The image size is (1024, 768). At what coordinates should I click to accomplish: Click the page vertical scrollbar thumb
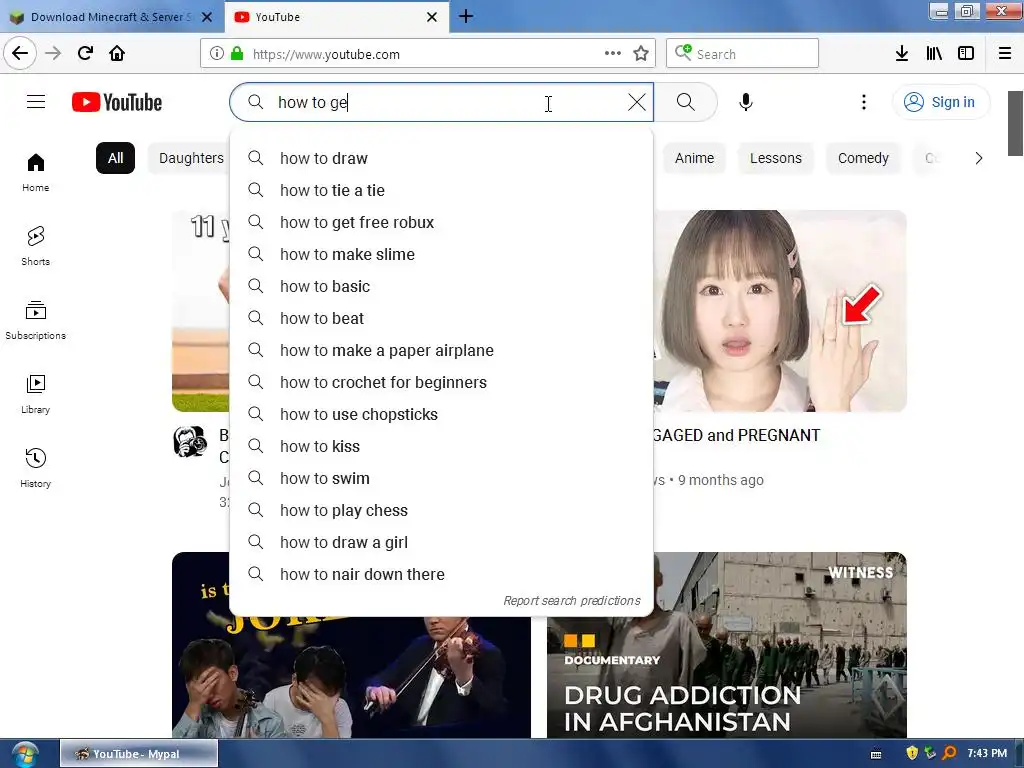coord(1015,123)
